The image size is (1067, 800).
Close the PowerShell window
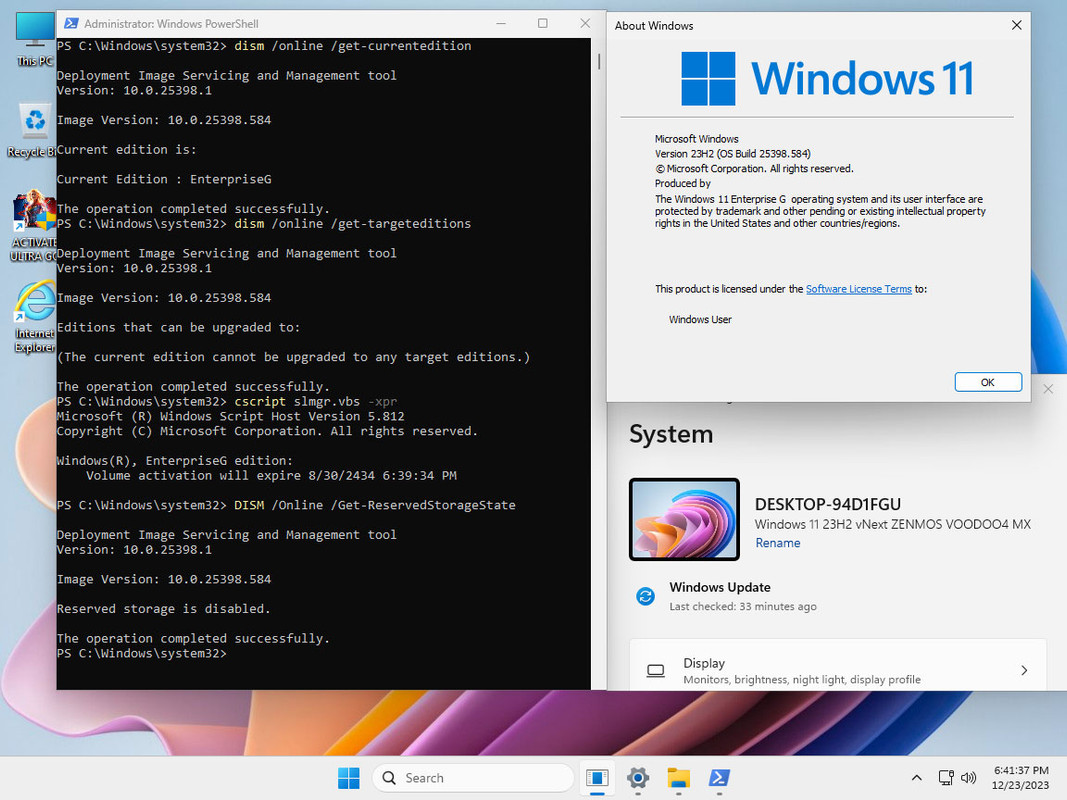(585, 23)
